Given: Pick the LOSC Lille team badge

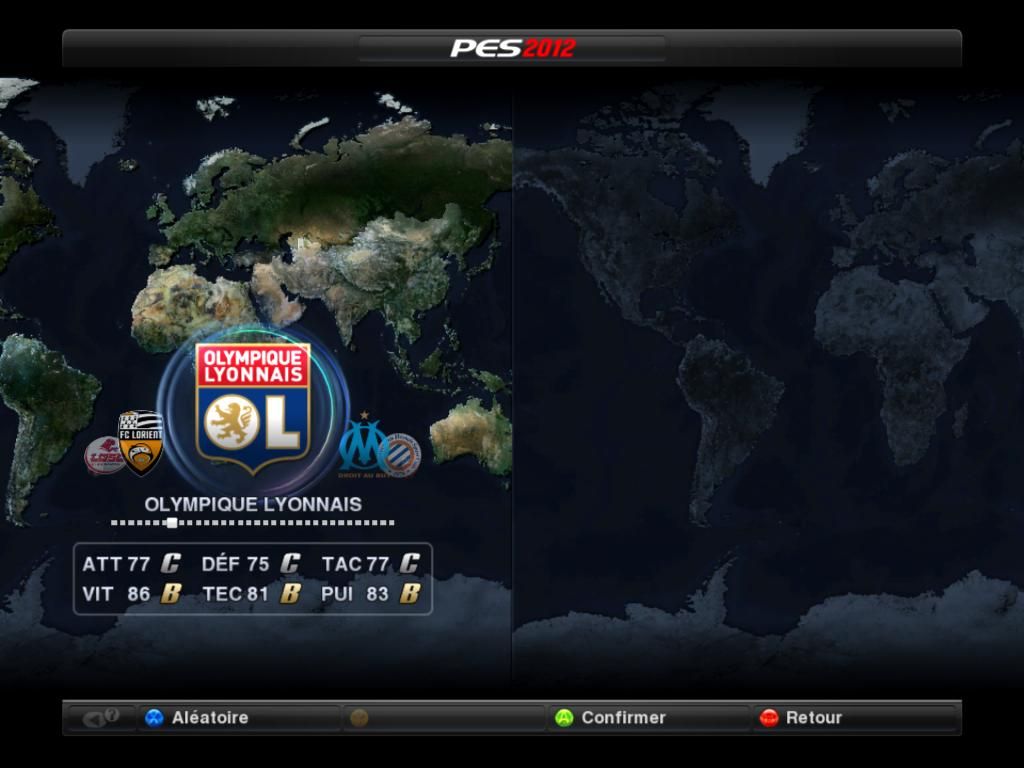Looking at the screenshot, I should [x=103, y=455].
